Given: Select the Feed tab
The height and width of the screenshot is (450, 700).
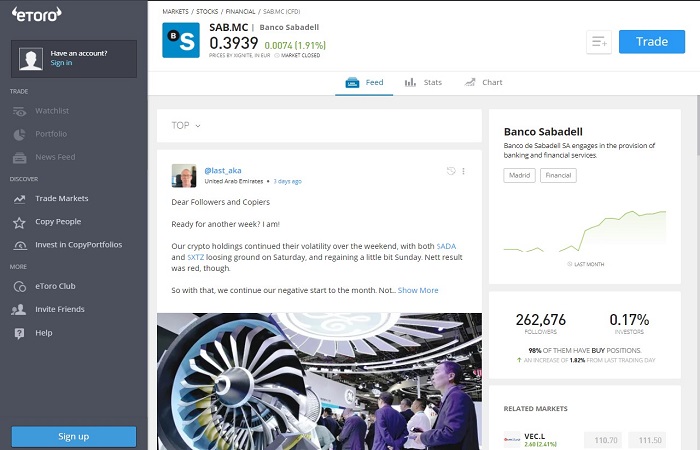Looking at the screenshot, I should (x=364, y=83).
